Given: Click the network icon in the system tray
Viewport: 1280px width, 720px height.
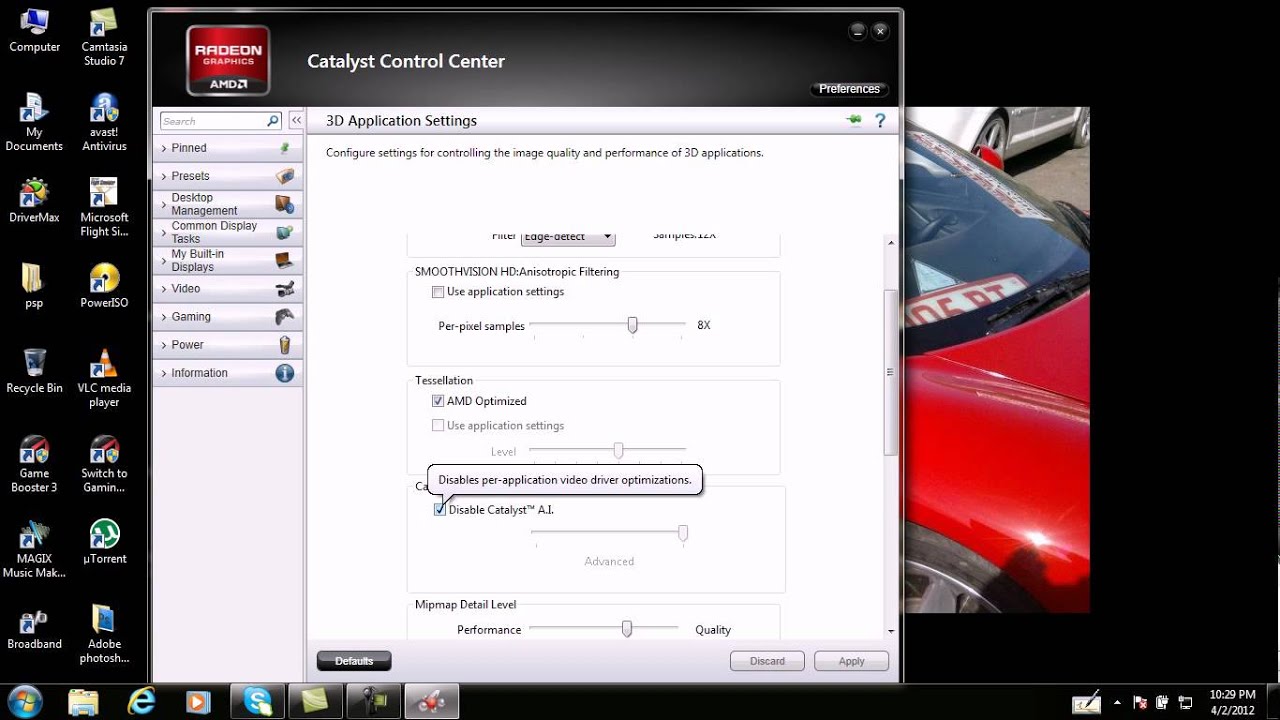Looking at the screenshot, I should (1185, 702).
